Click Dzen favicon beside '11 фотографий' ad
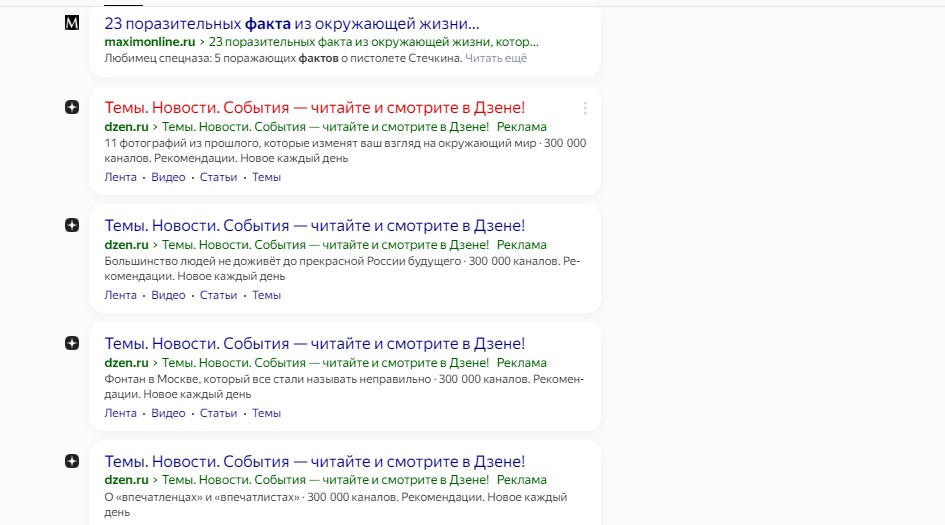945x525 pixels. point(72,107)
